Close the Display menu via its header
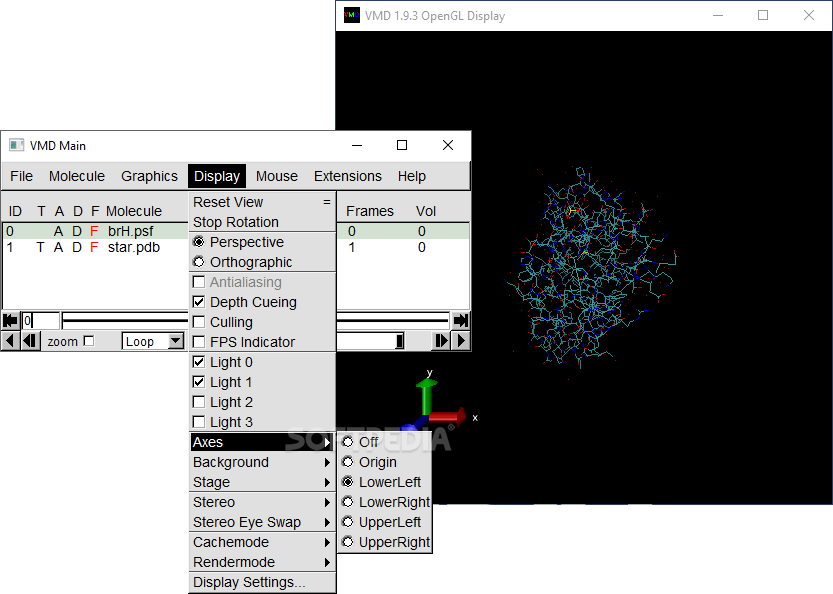Viewport: 833px width, 594px height. click(217, 176)
